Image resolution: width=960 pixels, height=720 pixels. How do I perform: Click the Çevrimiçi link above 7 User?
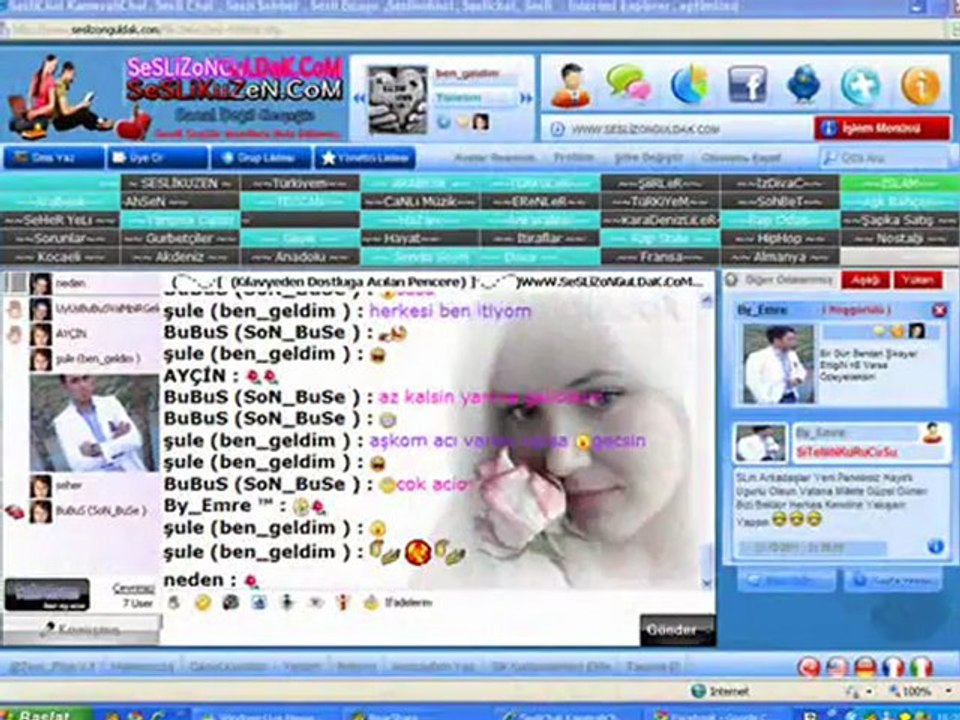pyautogui.click(x=133, y=588)
